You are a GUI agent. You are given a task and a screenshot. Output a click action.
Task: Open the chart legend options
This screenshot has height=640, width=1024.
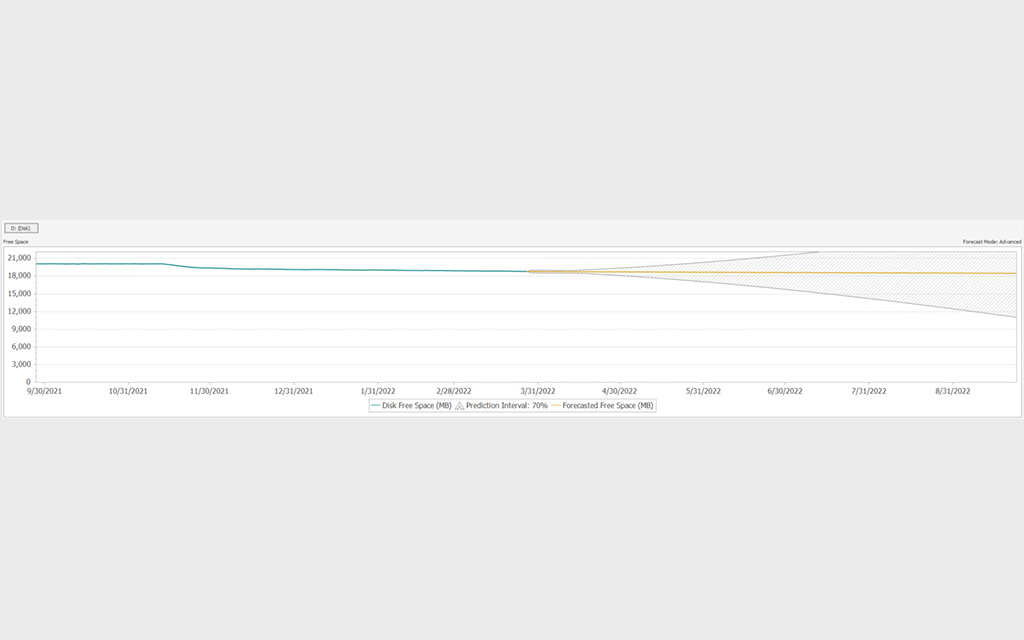point(512,405)
